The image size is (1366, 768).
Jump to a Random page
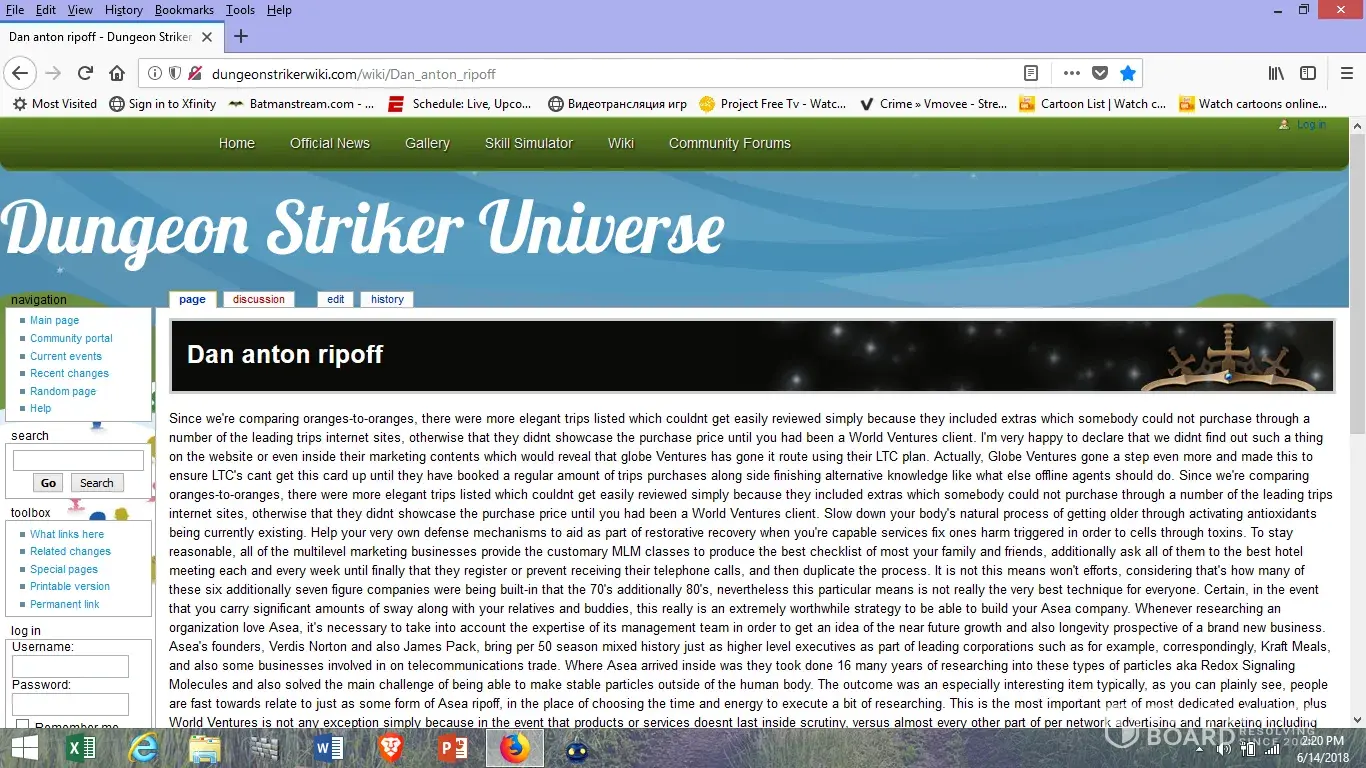click(x=63, y=392)
